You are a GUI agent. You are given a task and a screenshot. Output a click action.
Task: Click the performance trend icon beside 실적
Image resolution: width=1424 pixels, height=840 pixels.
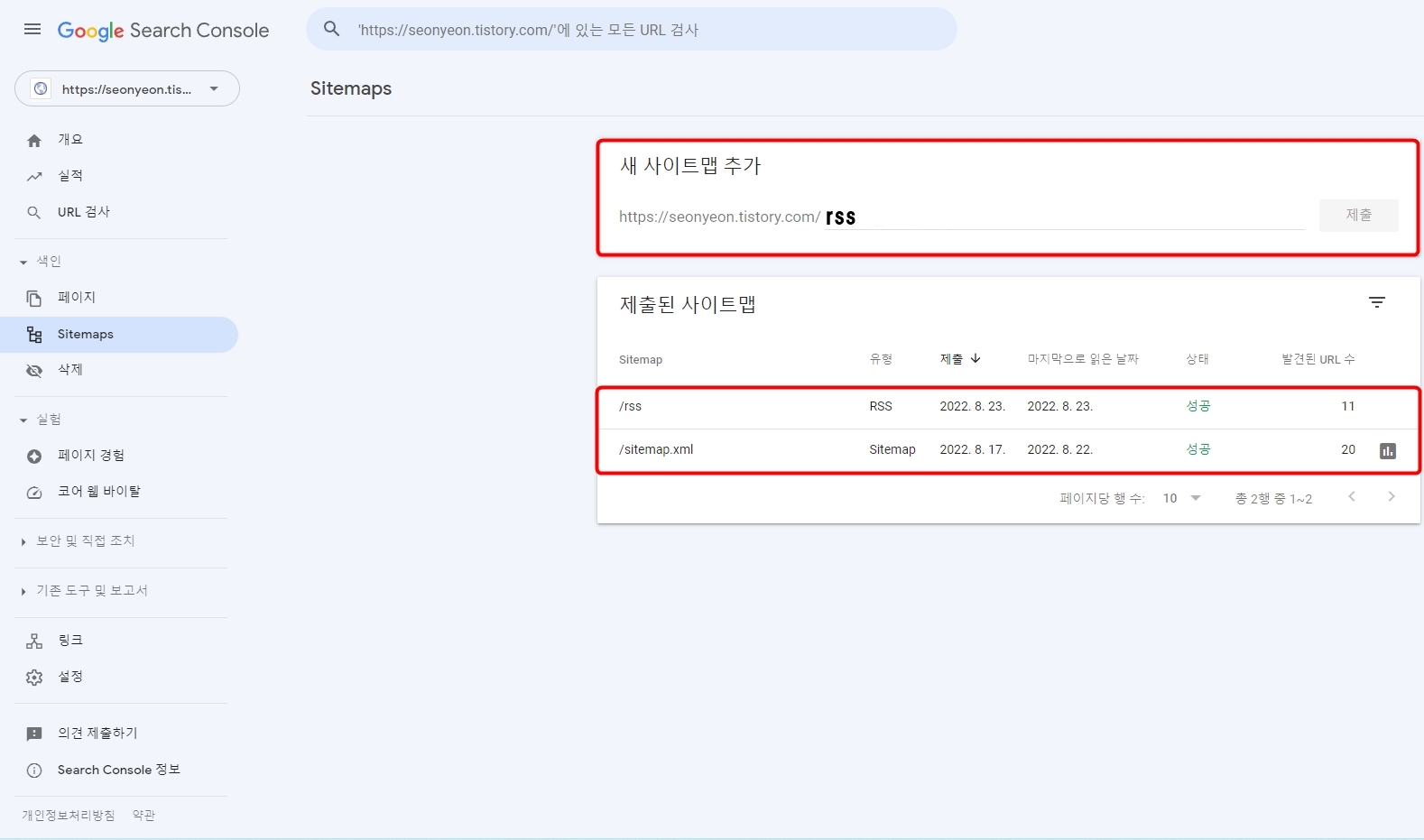(x=34, y=177)
